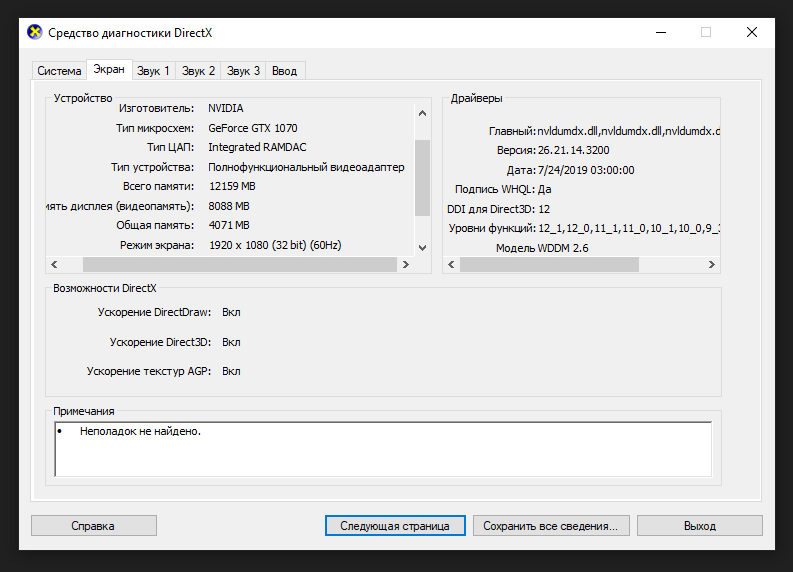Viewport: 793px width, 572px height.
Task: Click driver version 26.21.14.3200
Action: pos(574,150)
